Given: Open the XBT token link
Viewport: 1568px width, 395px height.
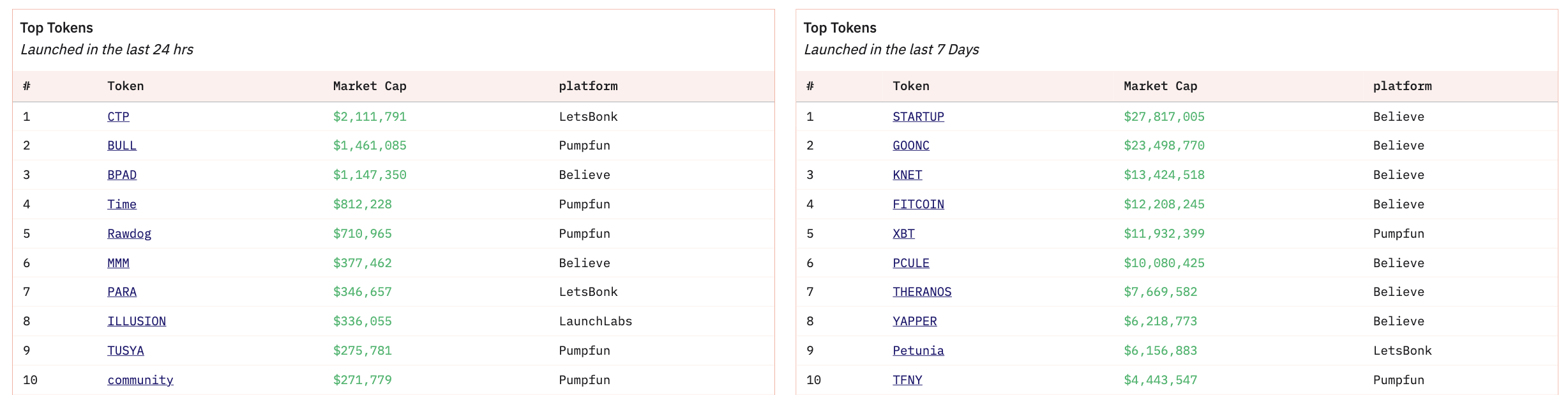Looking at the screenshot, I should [x=903, y=234].
